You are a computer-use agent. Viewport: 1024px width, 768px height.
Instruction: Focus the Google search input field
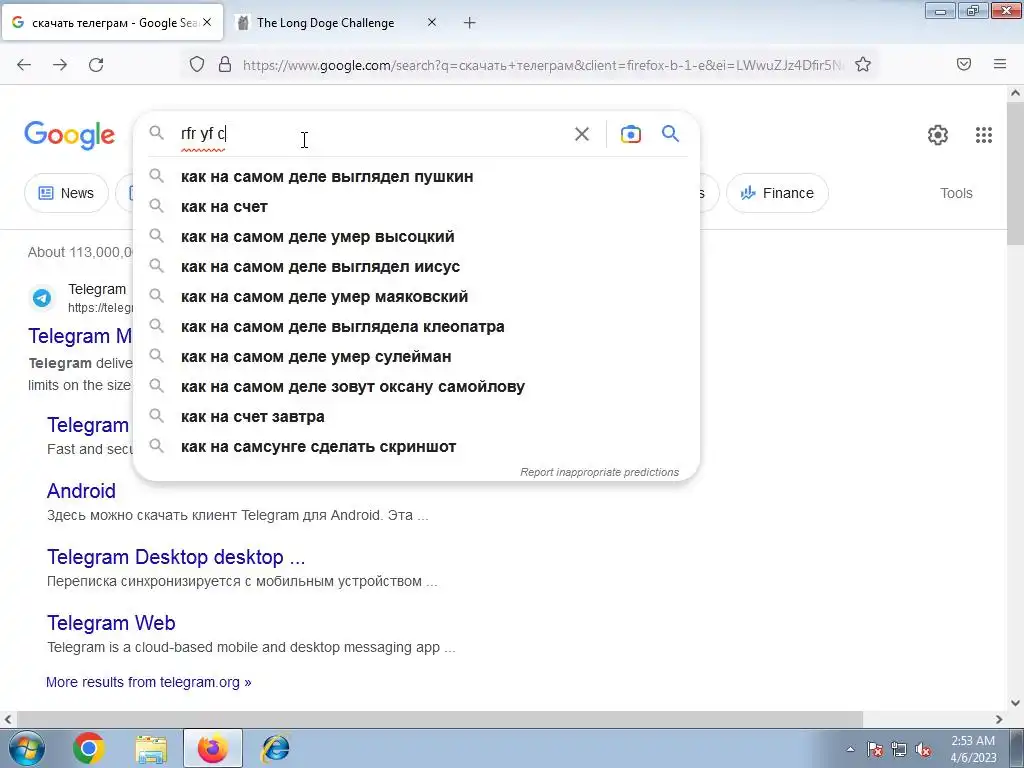coord(372,134)
